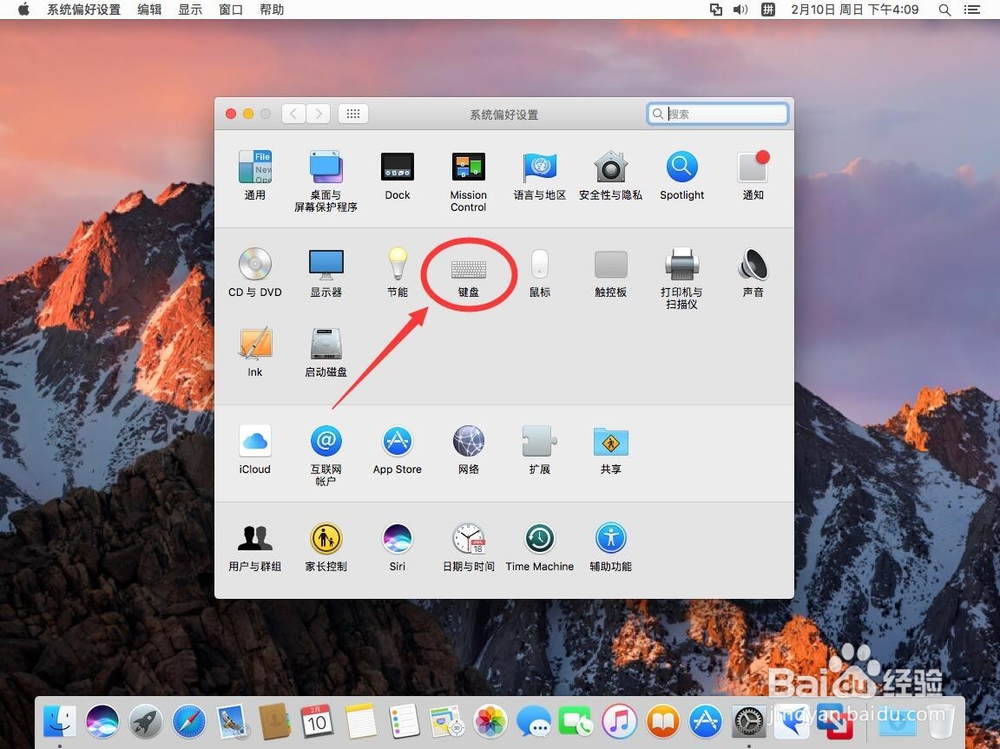This screenshot has width=1000, height=749.
Task: Open FaceTime from the Dock
Action: click(576, 722)
